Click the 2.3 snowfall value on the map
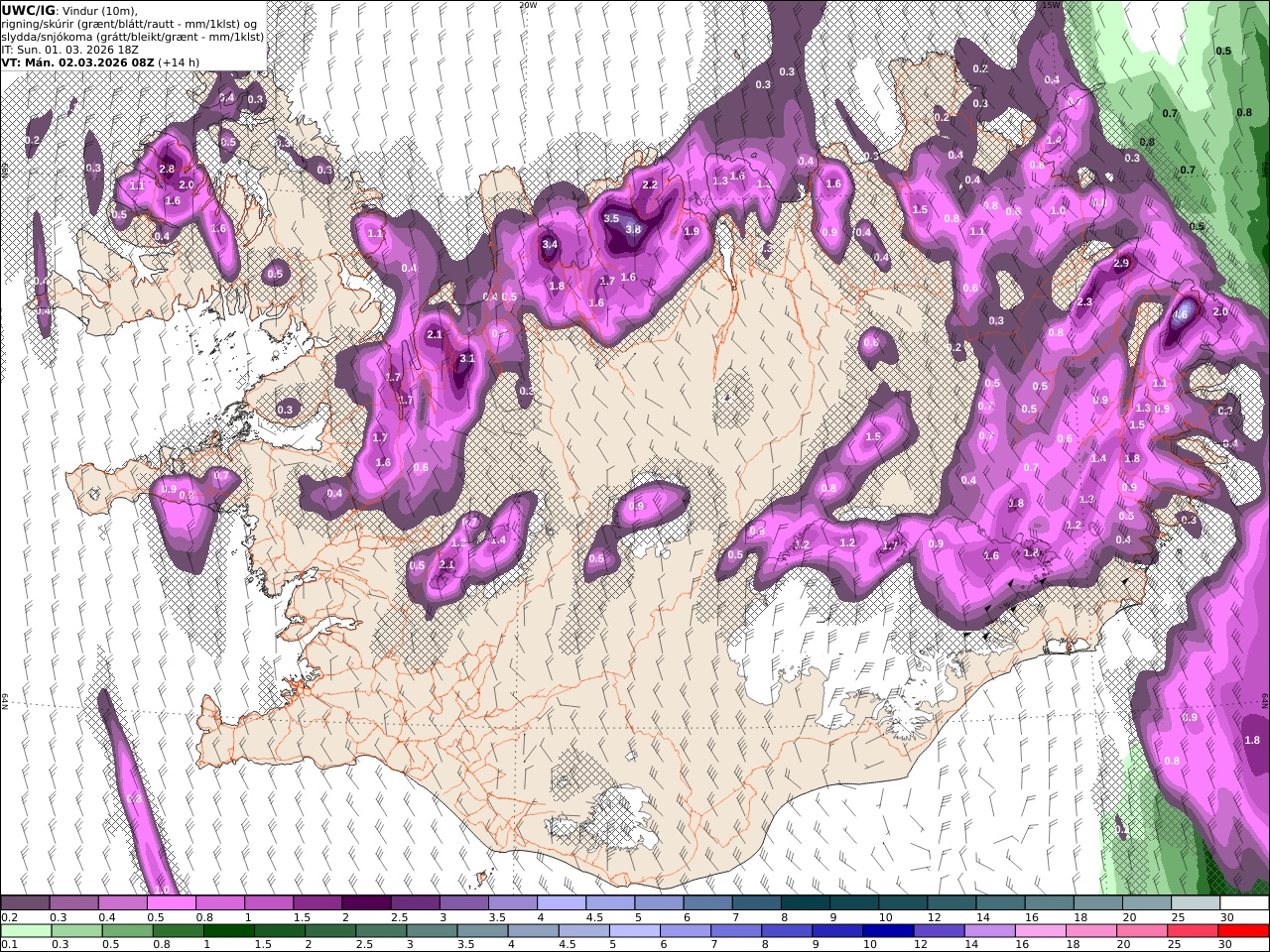This screenshot has height=952, width=1270. [1084, 301]
